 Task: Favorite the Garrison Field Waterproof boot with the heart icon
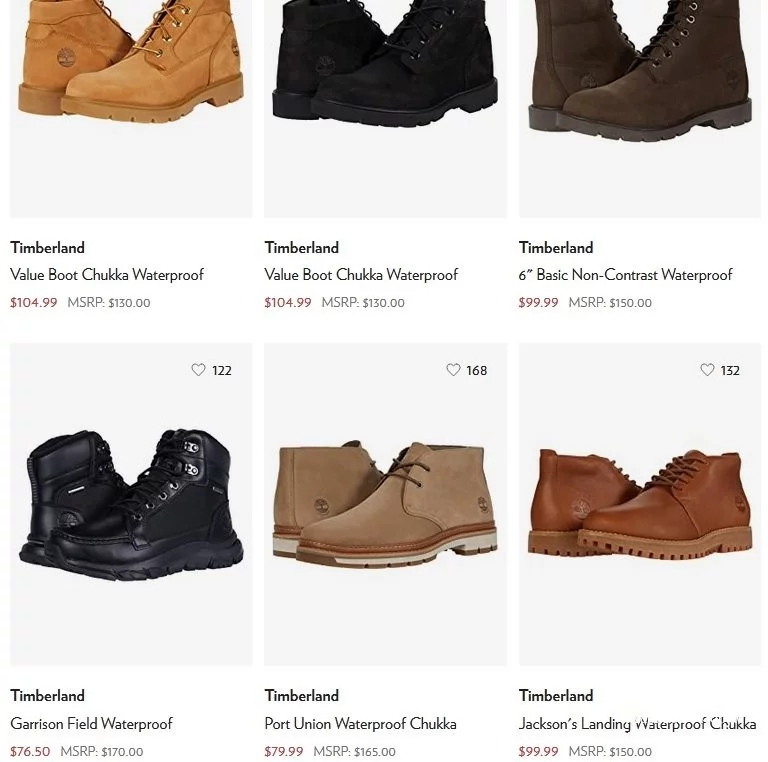[x=198, y=370]
